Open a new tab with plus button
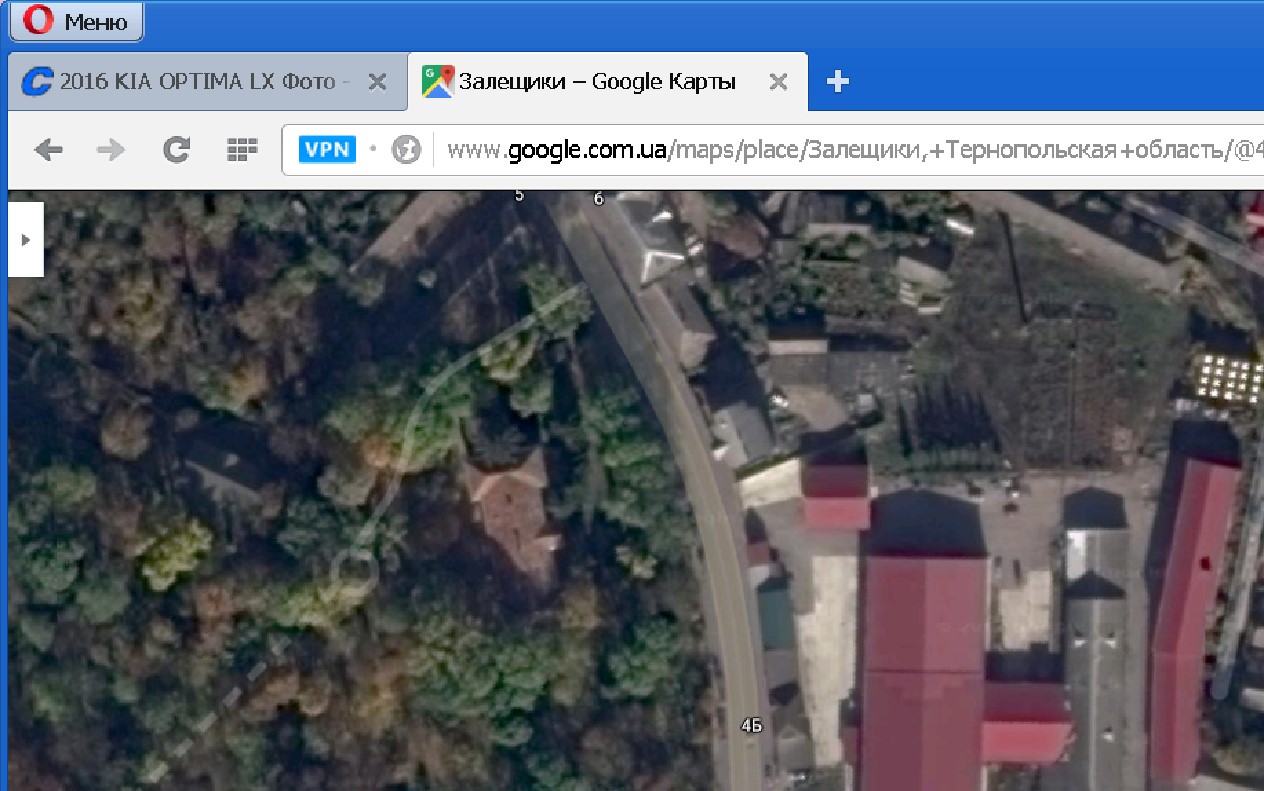1264x791 pixels. tap(838, 82)
